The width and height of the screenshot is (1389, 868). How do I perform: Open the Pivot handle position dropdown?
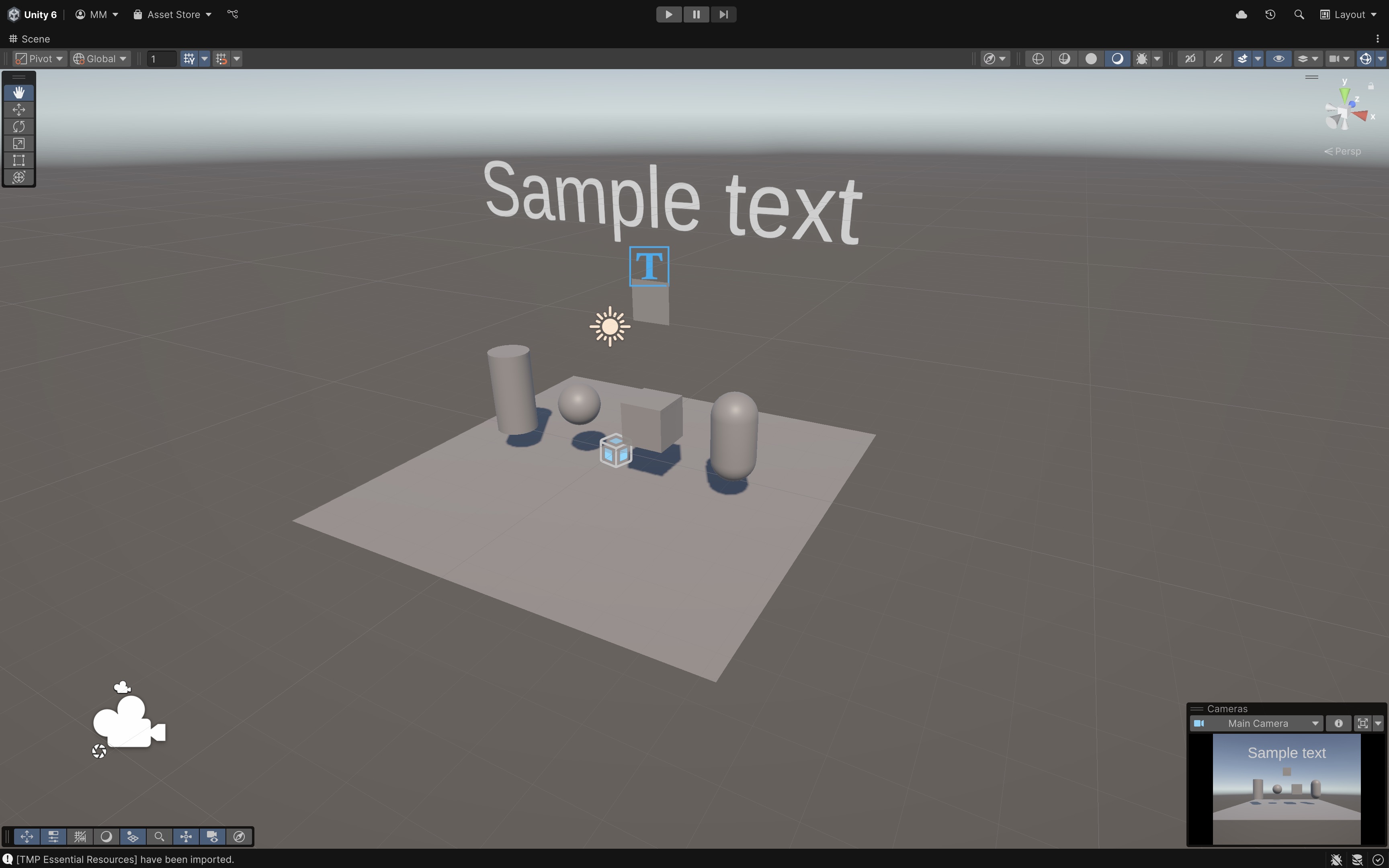39,59
